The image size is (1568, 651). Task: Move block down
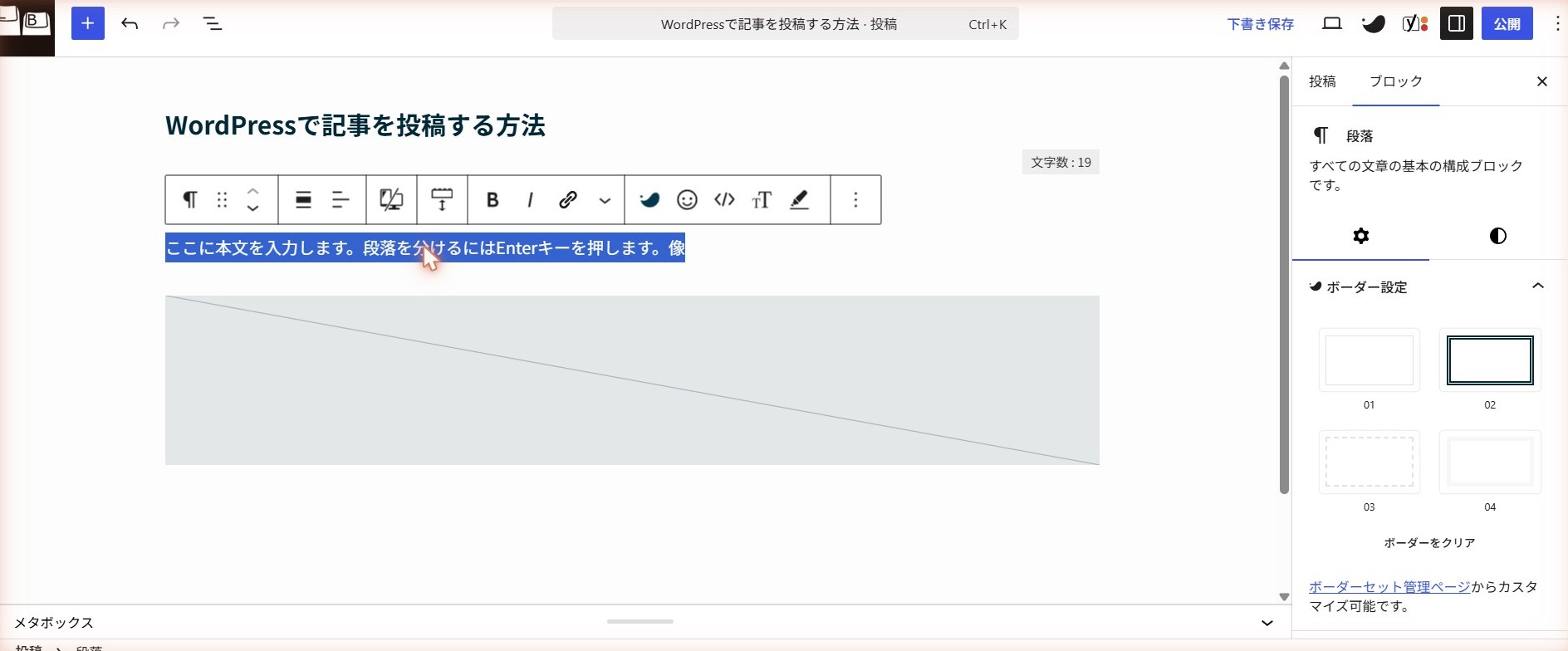pyautogui.click(x=253, y=208)
